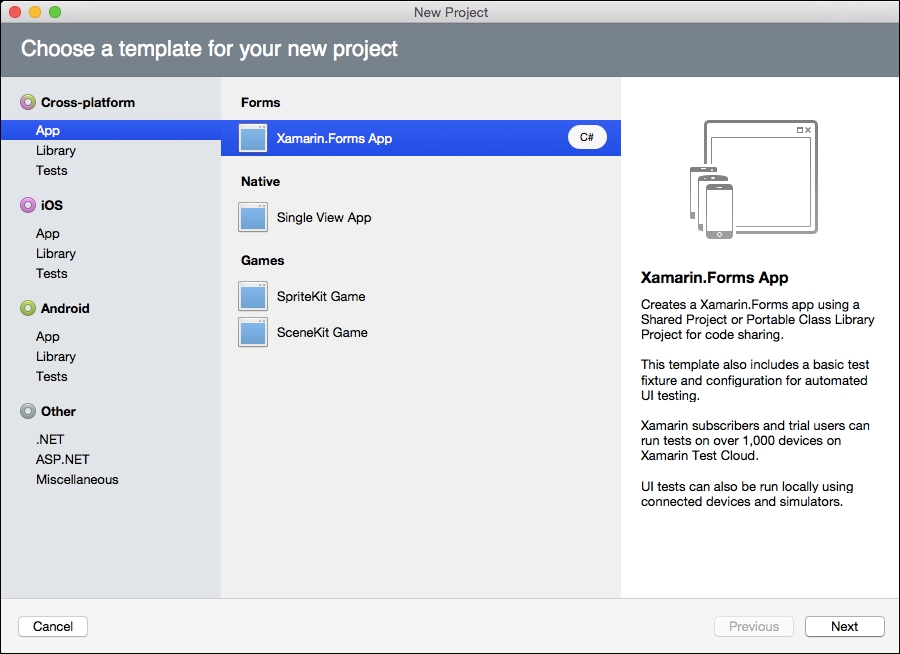The height and width of the screenshot is (654, 900).
Task: Click the Cancel button
Action: pyautogui.click(x=53, y=626)
